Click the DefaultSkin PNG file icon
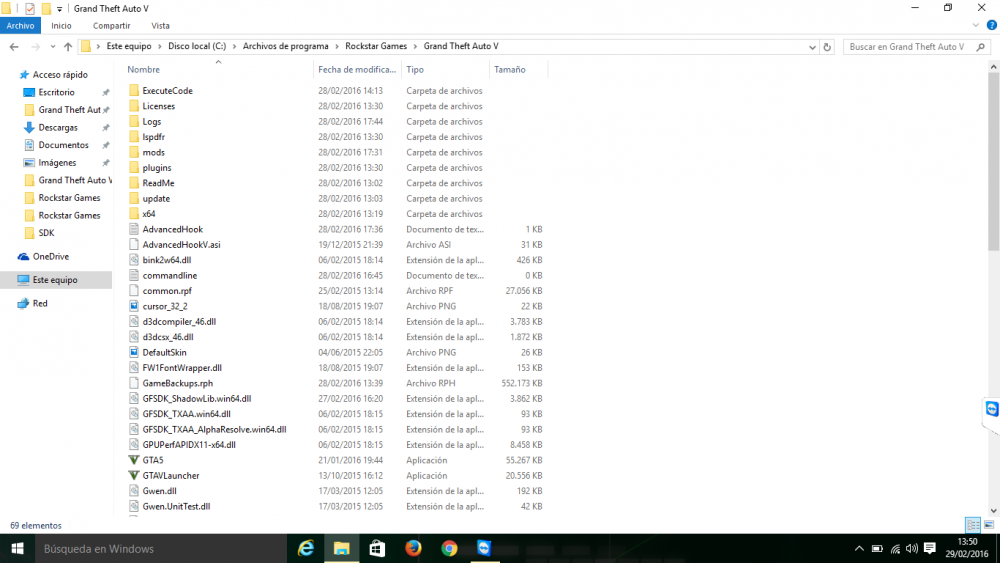 point(134,352)
